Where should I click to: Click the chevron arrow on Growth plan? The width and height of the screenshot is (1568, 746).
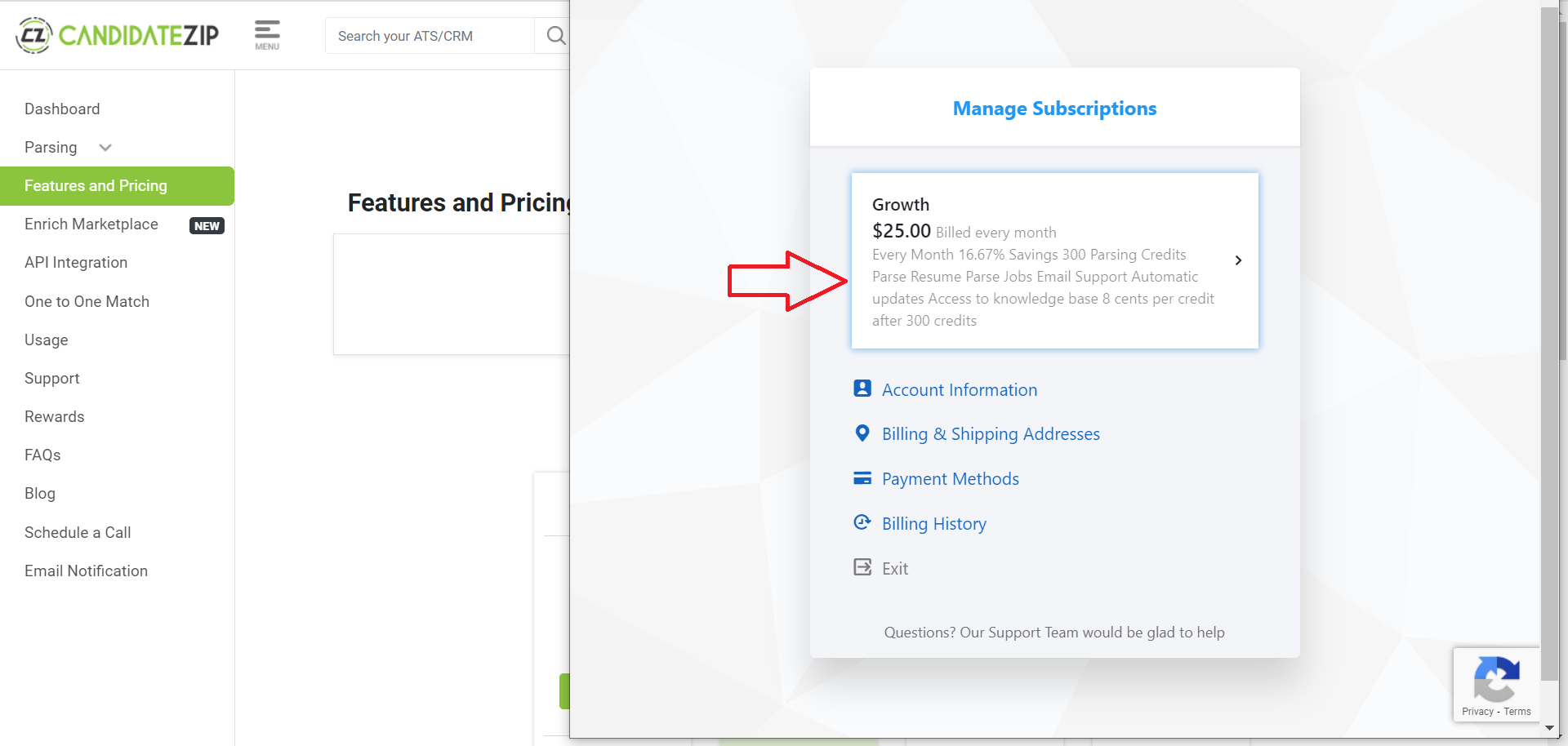[1238, 260]
